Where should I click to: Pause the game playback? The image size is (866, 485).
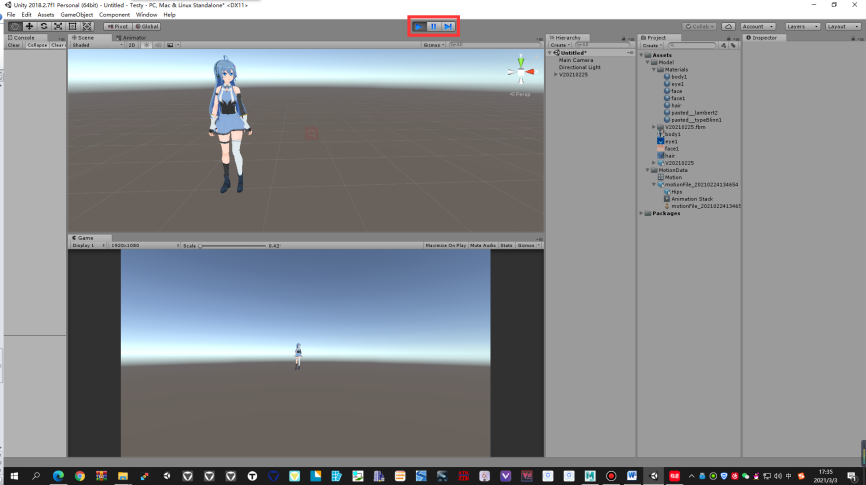click(x=434, y=27)
